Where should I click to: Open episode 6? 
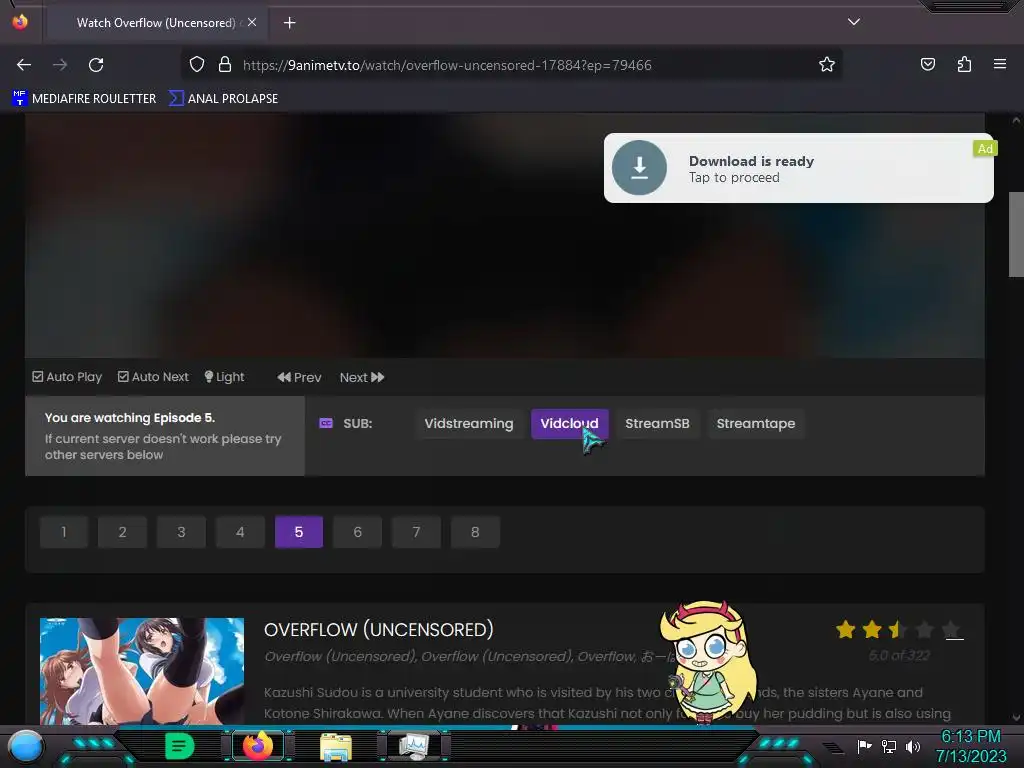point(357,532)
